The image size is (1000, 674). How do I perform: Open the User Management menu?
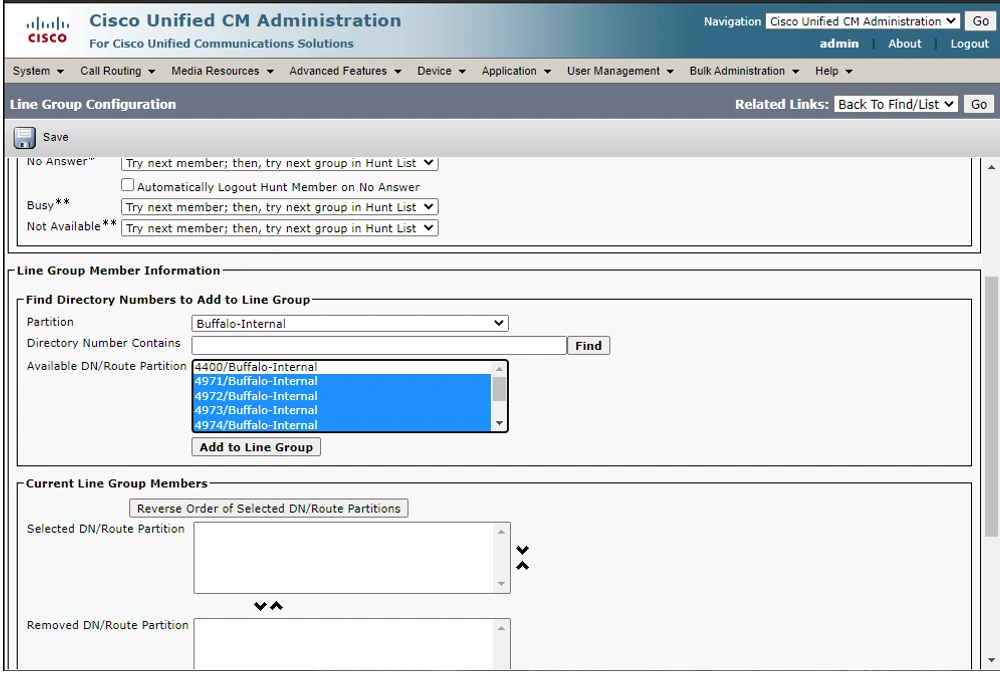620,71
